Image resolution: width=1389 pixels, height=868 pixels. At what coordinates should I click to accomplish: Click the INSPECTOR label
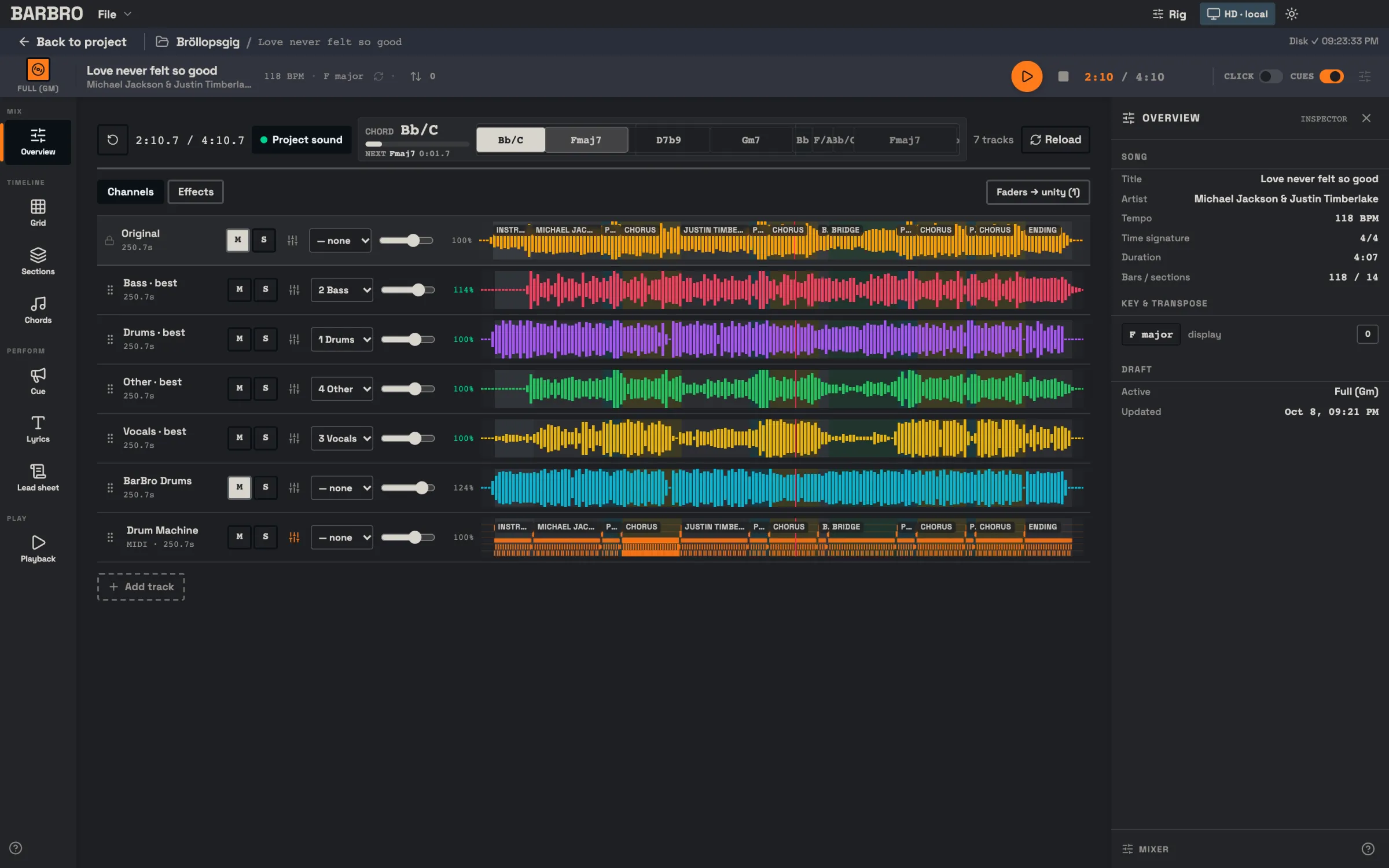(x=1323, y=119)
